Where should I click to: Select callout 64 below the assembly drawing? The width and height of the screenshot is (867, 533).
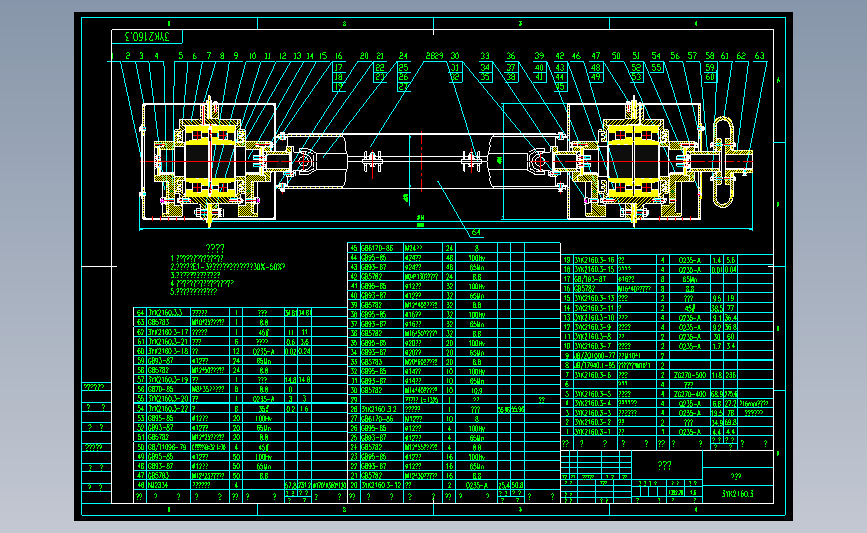(x=476, y=233)
